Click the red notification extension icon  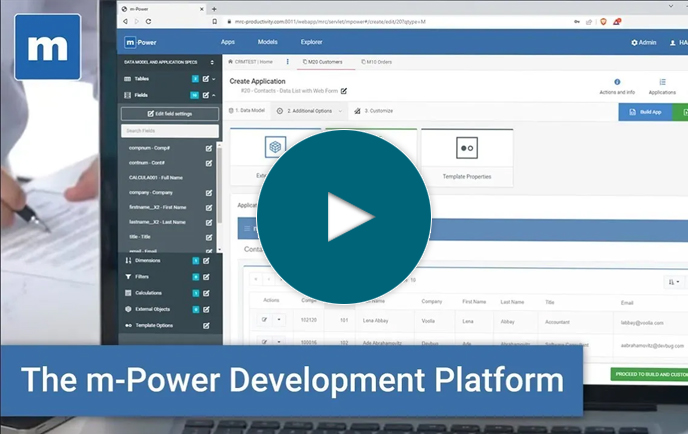pyautogui.click(x=616, y=22)
